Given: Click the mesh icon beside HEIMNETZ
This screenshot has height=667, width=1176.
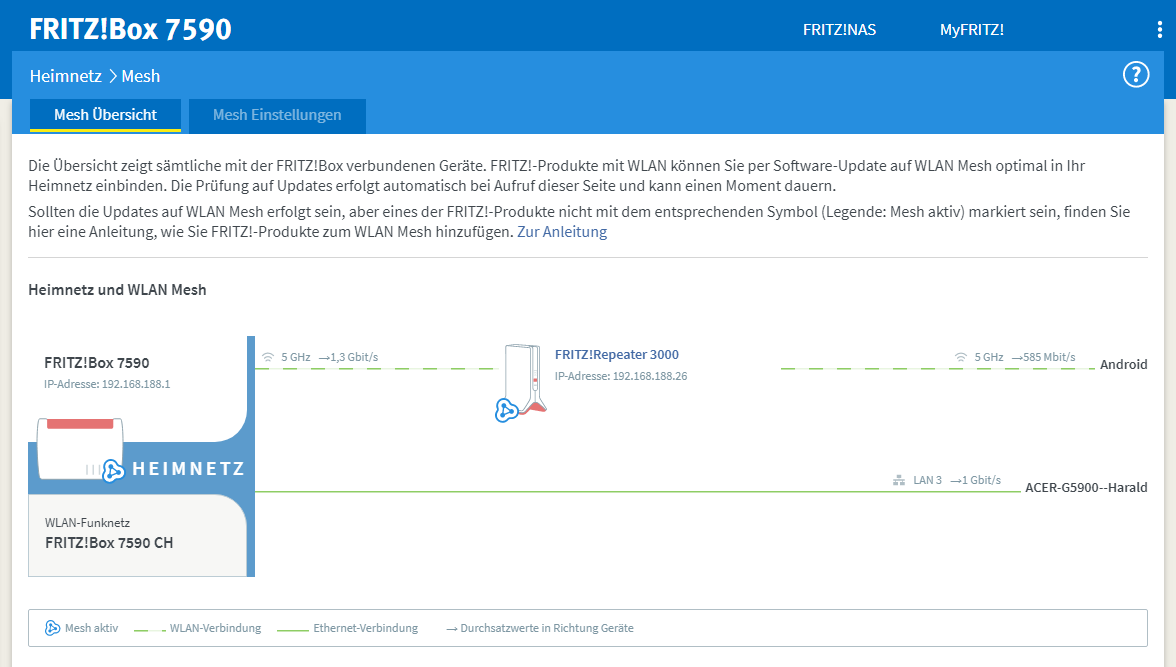Looking at the screenshot, I should click(x=113, y=469).
